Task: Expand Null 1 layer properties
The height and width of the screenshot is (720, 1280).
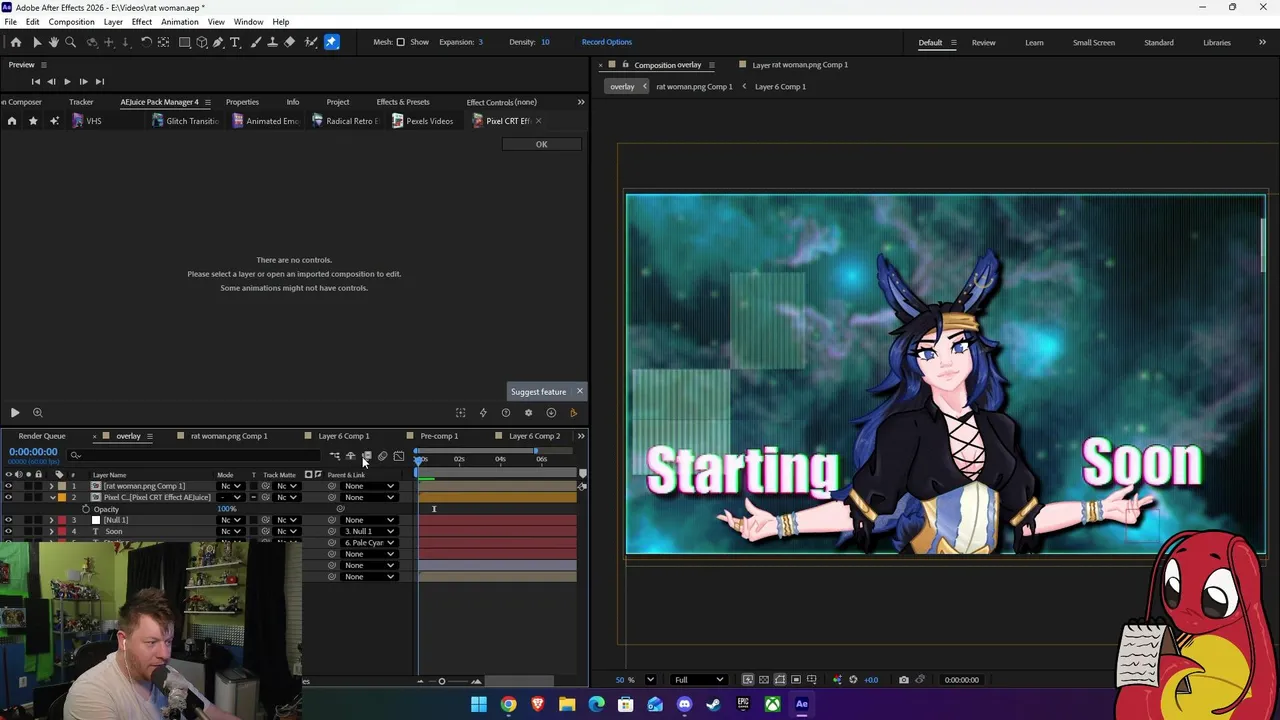Action: (51, 520)
